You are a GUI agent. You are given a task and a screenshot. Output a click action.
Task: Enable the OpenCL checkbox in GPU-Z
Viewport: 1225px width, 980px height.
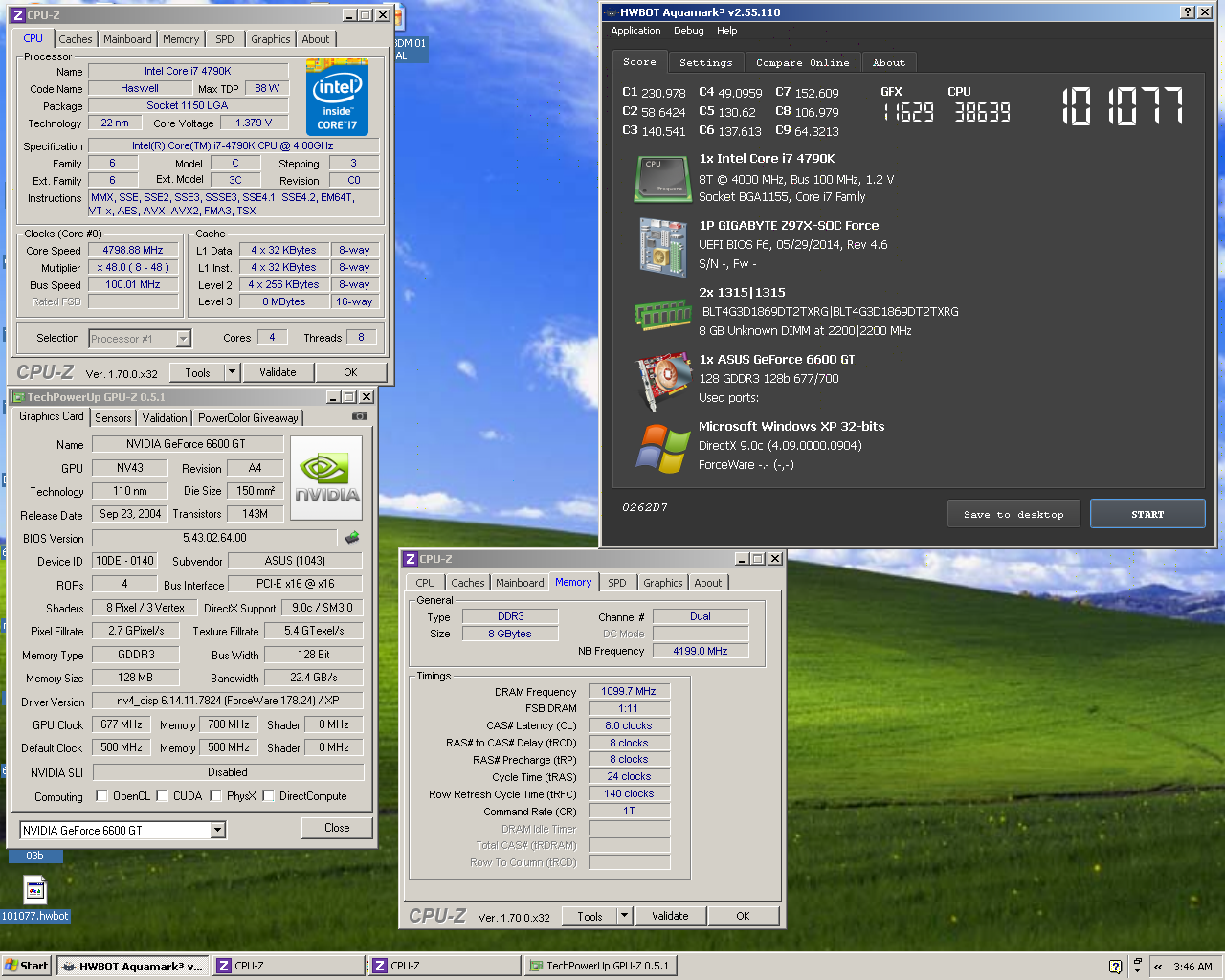(x=102, y=795)
